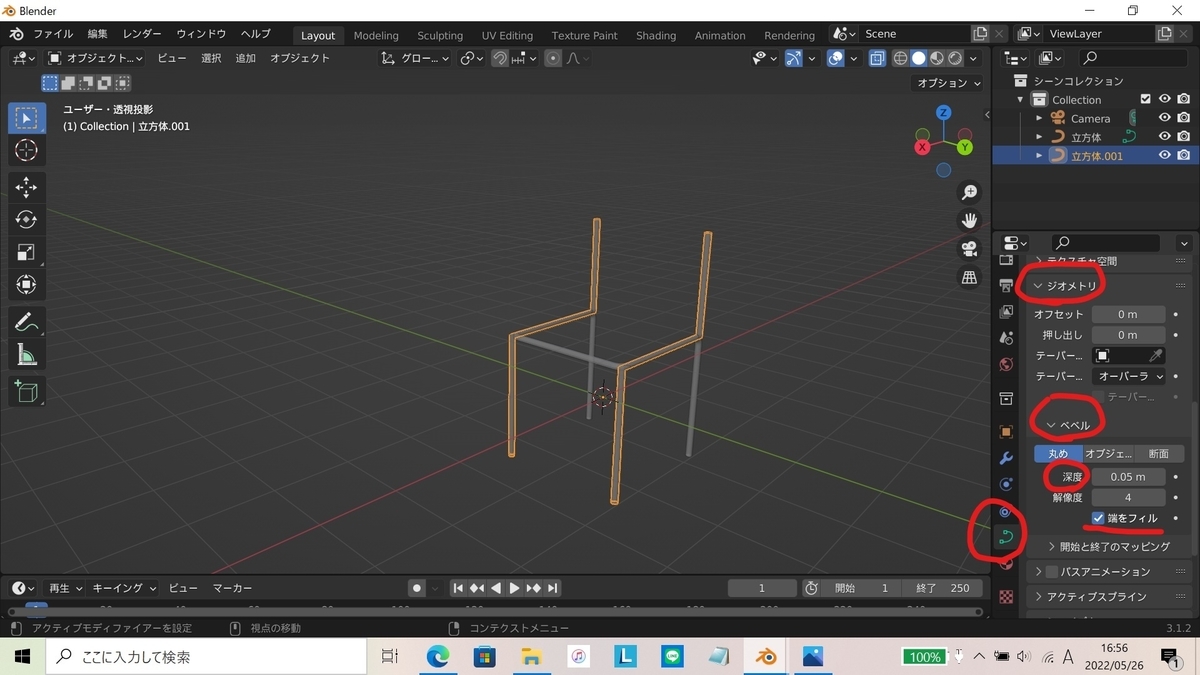Expand the アクティブスプライン panel
The image size is (1200, 675).
click(1090, 596)
